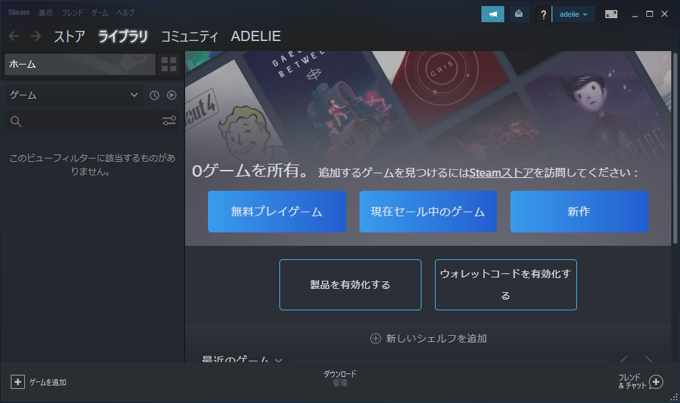Open the フレンド & チャット plus icon

click(x=656, y=382)
